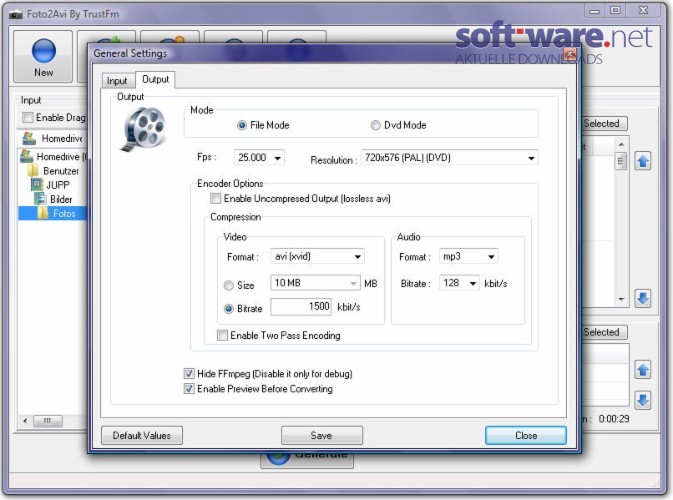Maximize the Foto2Avi window
673x500 pixels.
(x=615, y=10)
